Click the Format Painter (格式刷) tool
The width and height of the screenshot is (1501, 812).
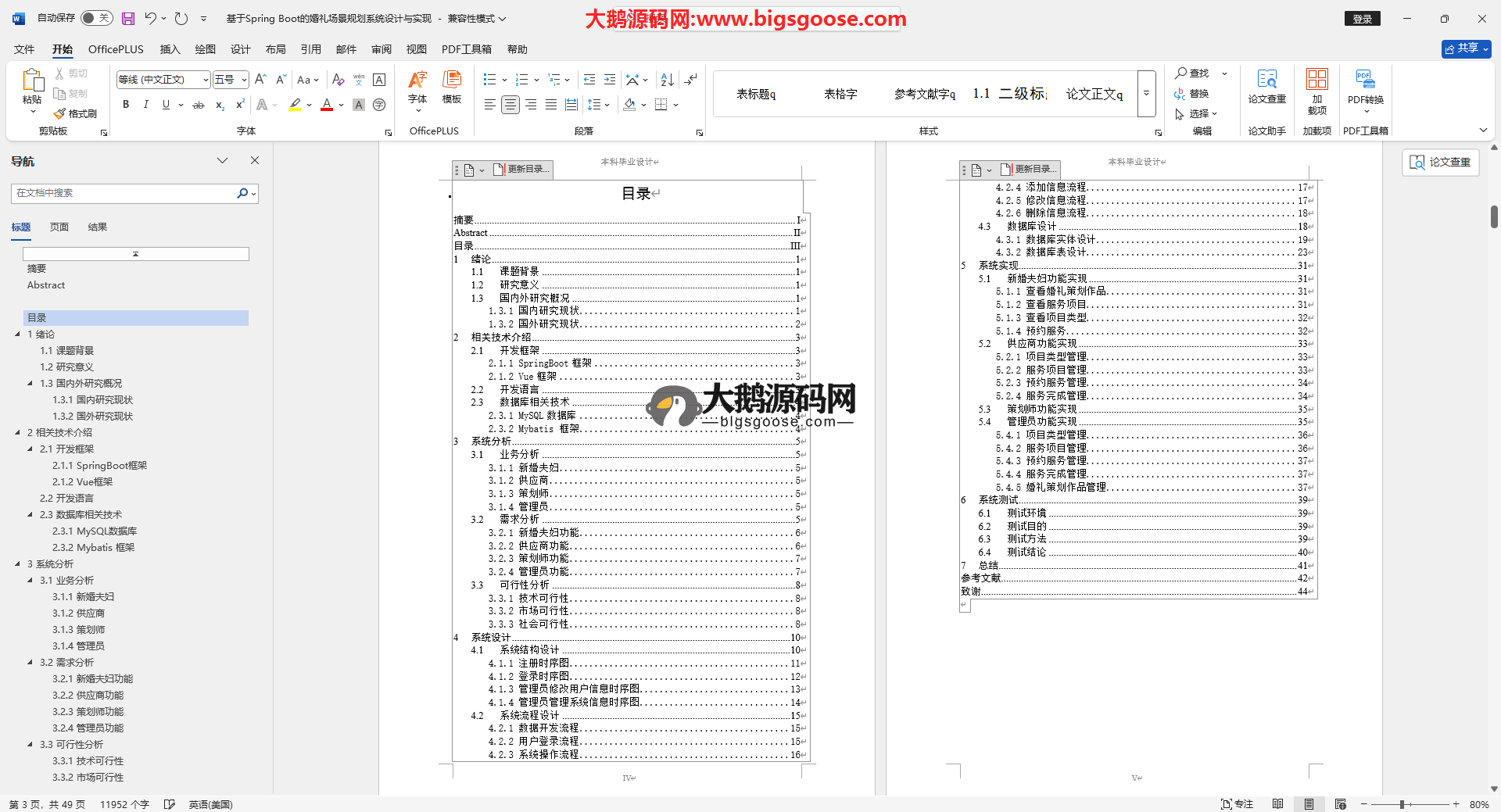[76, 114]
